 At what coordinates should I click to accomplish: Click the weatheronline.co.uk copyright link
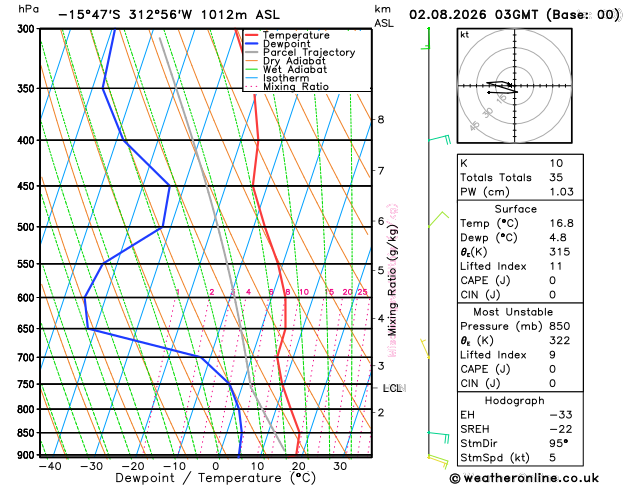[x=524, y=478]
